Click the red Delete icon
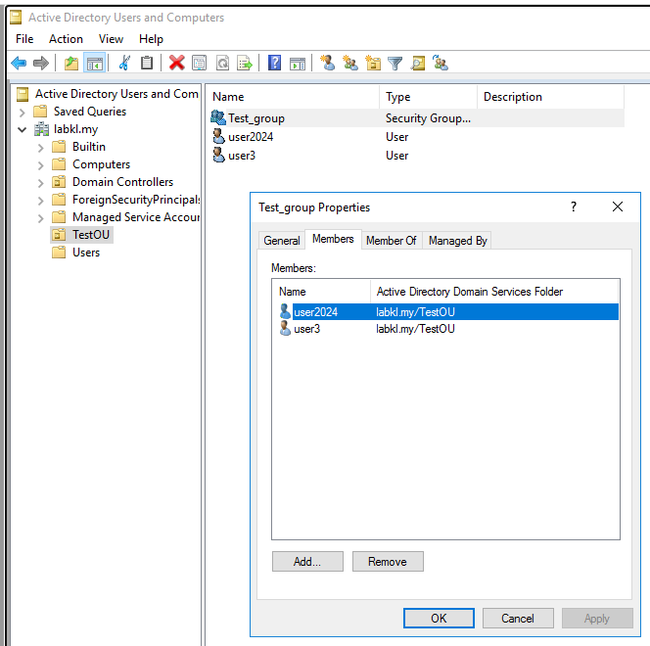Viewport: 650px width, 646px height. (x=177, y=63)
